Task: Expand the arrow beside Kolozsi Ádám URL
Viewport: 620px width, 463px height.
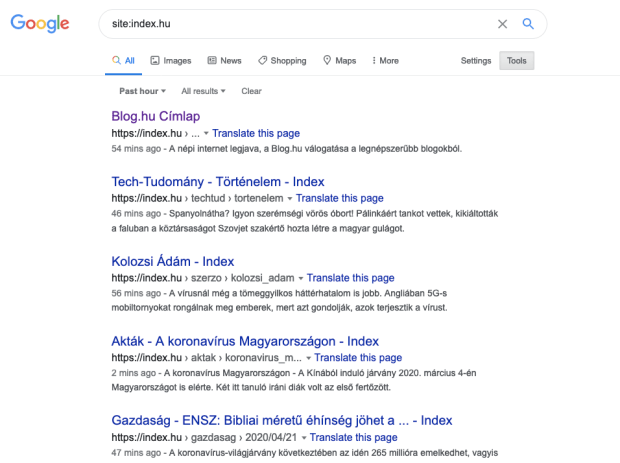Action: [301, 277]
